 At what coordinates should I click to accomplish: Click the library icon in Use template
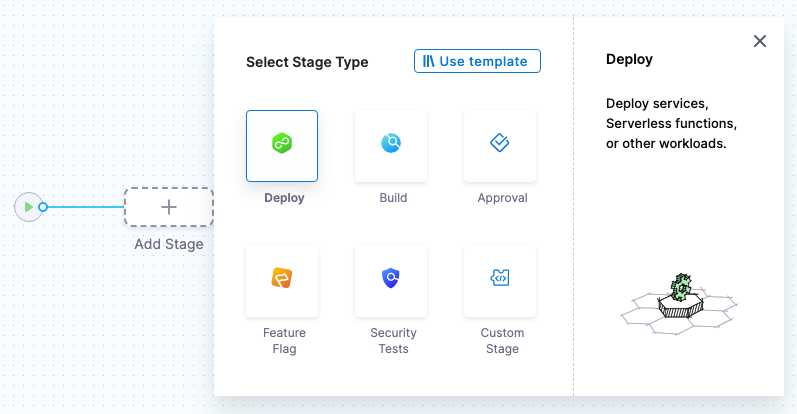pyautogui.click(x=428, y=61)
